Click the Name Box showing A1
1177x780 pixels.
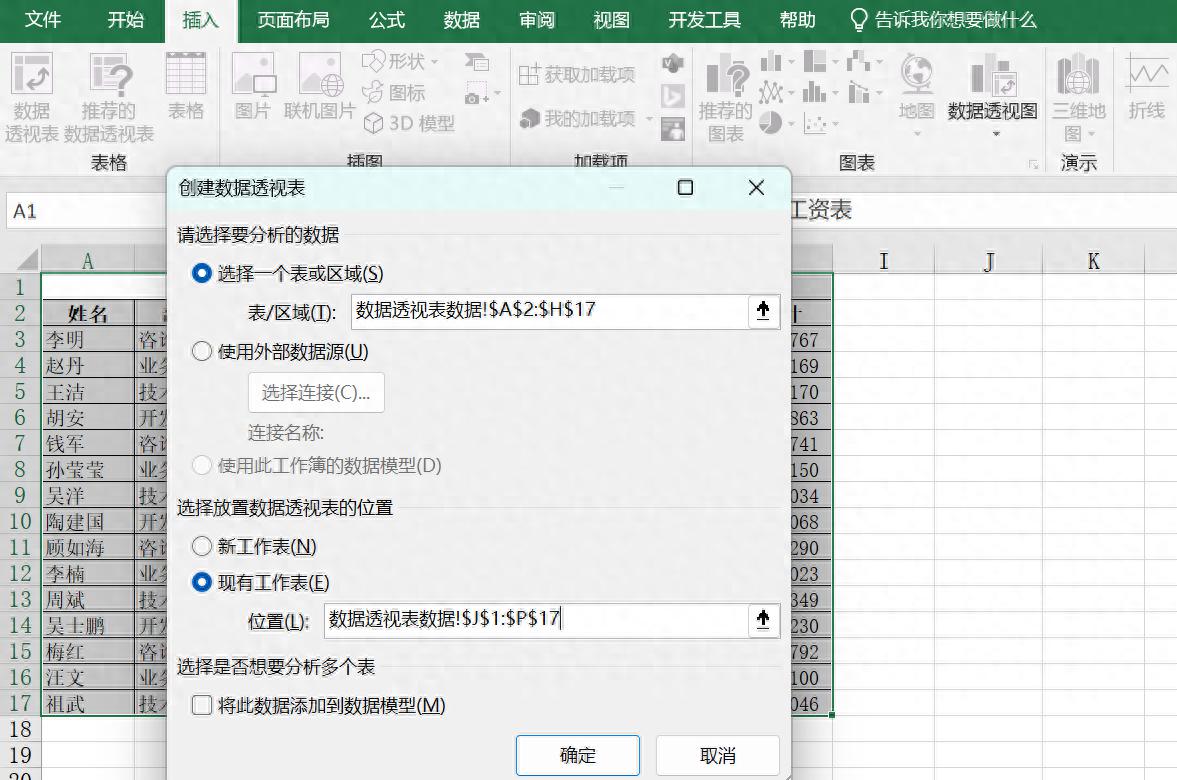(84, 211)
